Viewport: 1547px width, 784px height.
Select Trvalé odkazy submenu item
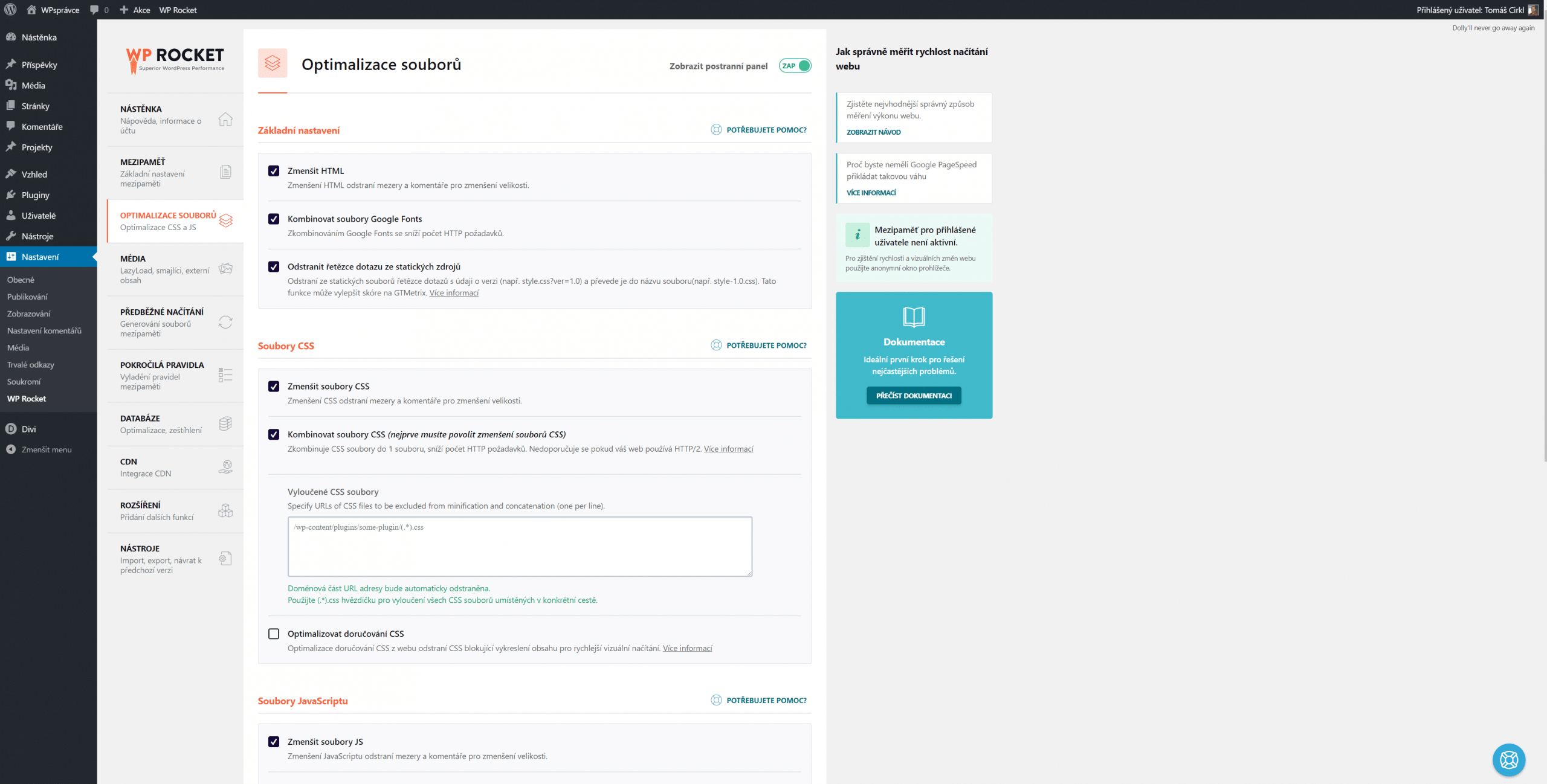(31, 365)
